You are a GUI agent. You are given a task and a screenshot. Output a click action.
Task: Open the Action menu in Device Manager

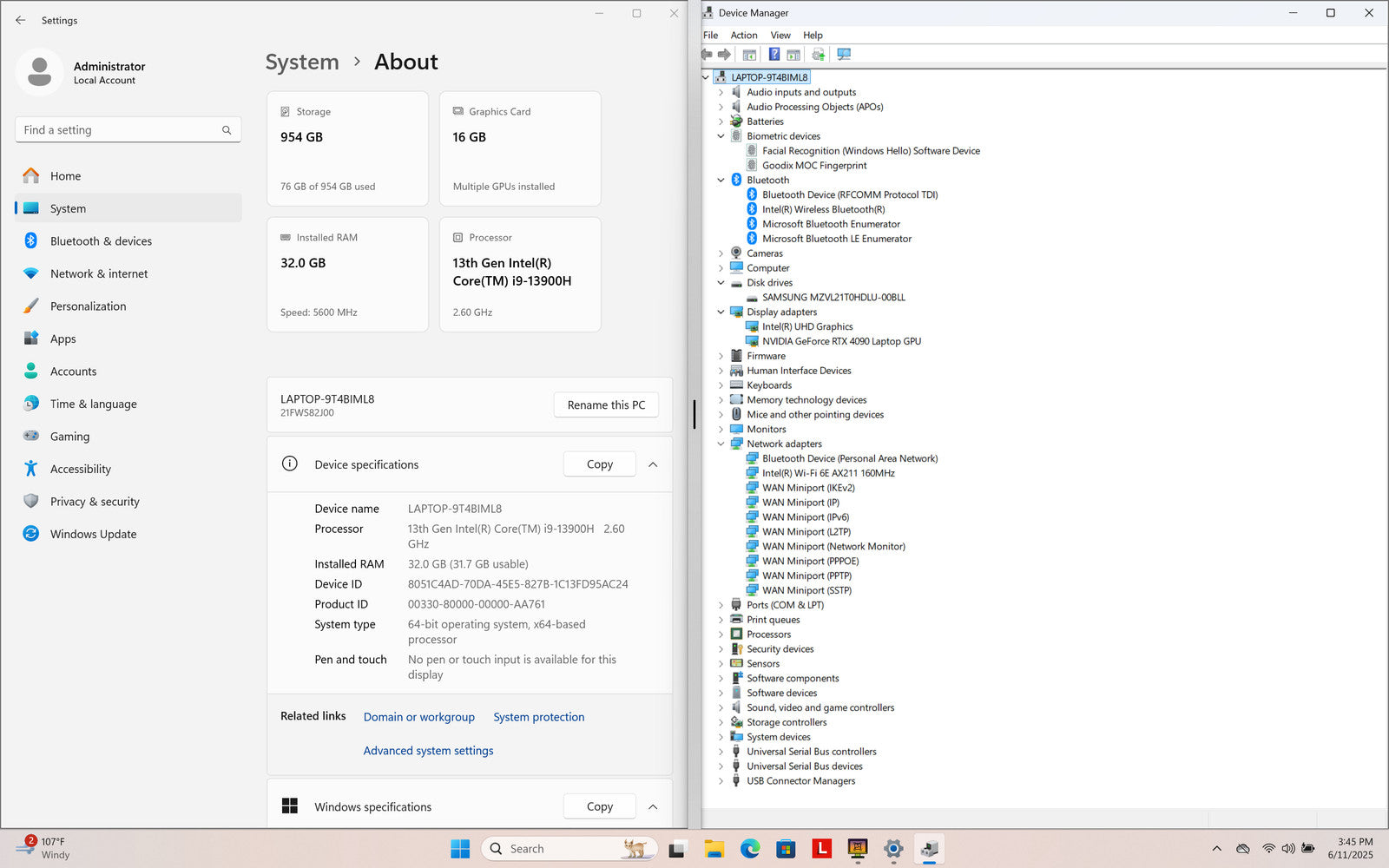click(x=743, y=36)
